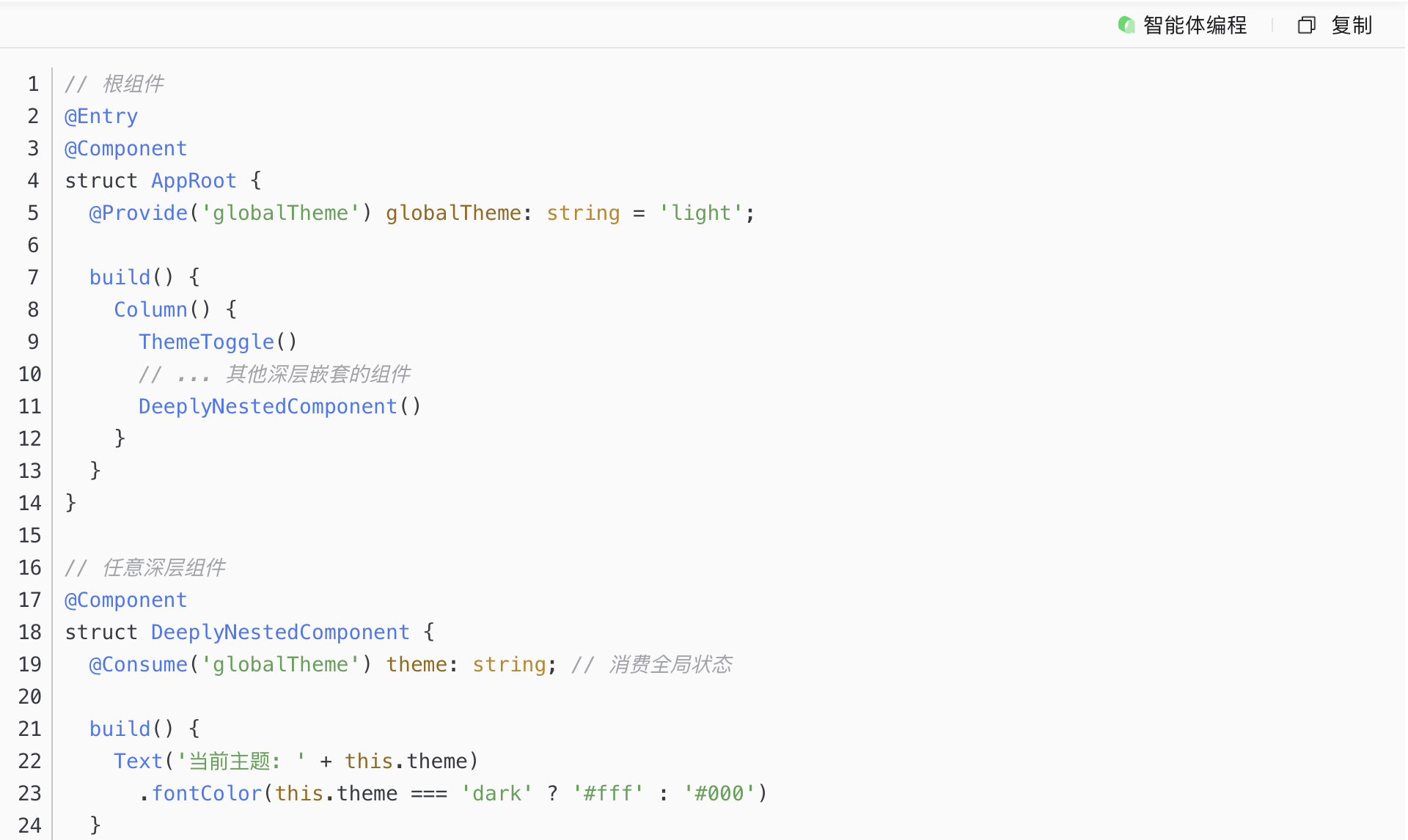Screen dimensions: 1408x840
Task: Click line number 15 in gutter
Action: 30,536
